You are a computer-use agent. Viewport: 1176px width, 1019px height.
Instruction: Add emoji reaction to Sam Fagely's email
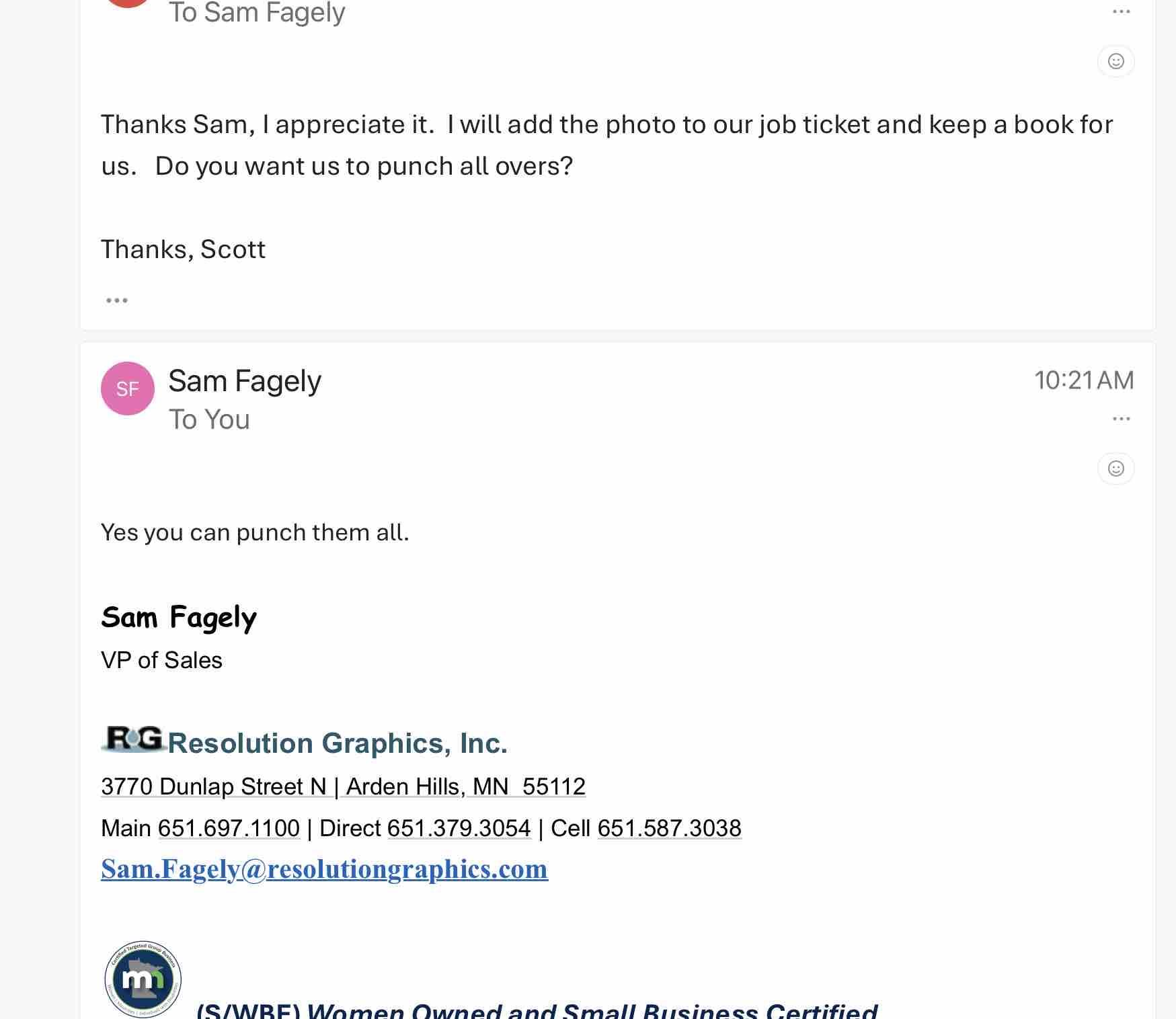pos(1115,468)
